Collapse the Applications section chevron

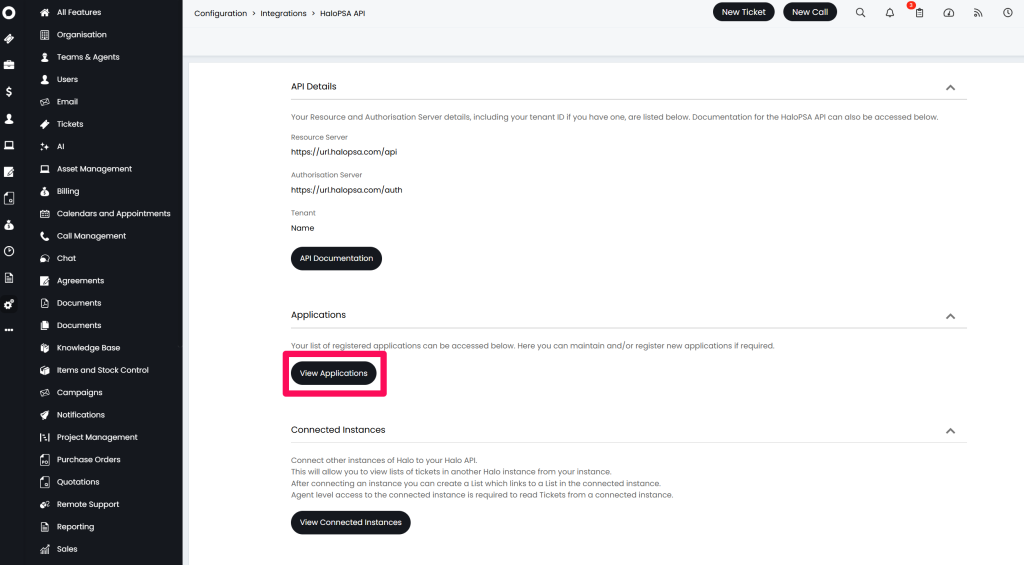point(950,316)
